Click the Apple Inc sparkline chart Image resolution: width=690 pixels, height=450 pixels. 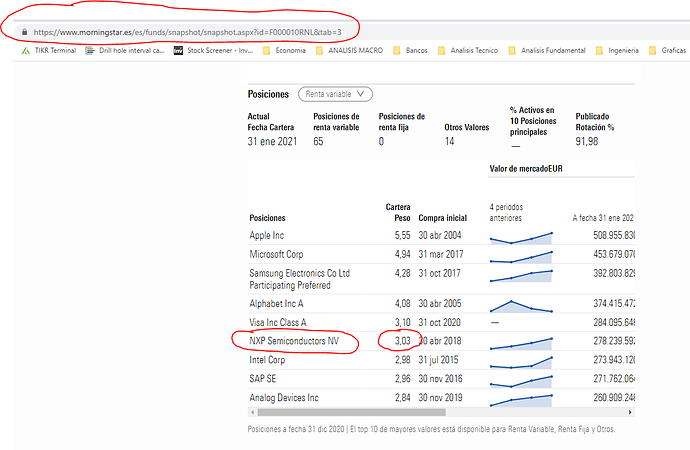[521, 238]
